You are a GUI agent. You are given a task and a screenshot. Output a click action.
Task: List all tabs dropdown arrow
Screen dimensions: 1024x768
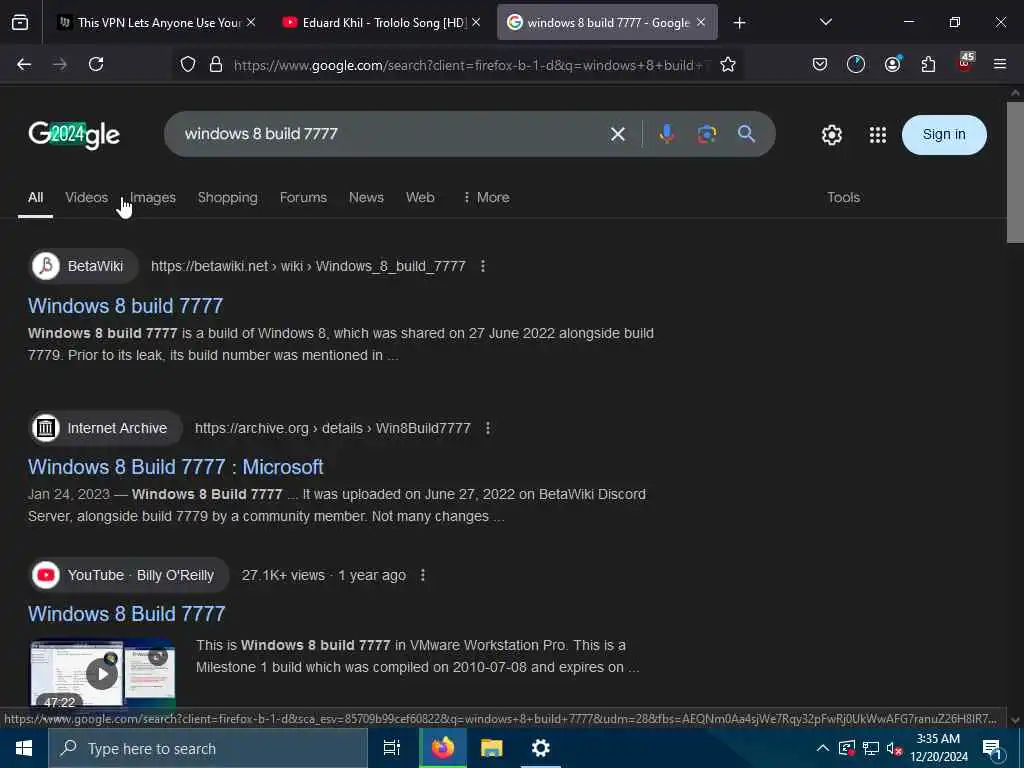click(825, 22)
